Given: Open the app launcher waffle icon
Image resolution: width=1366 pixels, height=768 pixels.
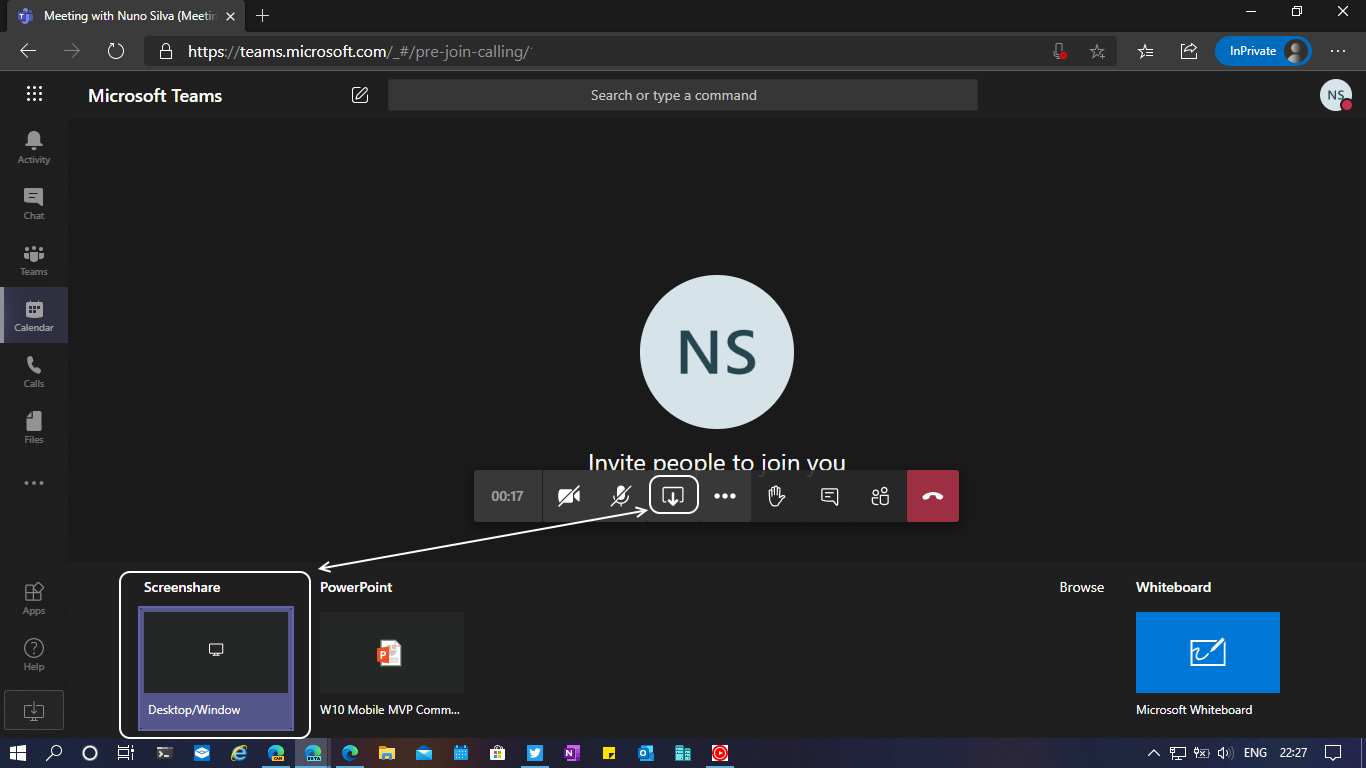Looking at the screenshot, I should (34, 94).
